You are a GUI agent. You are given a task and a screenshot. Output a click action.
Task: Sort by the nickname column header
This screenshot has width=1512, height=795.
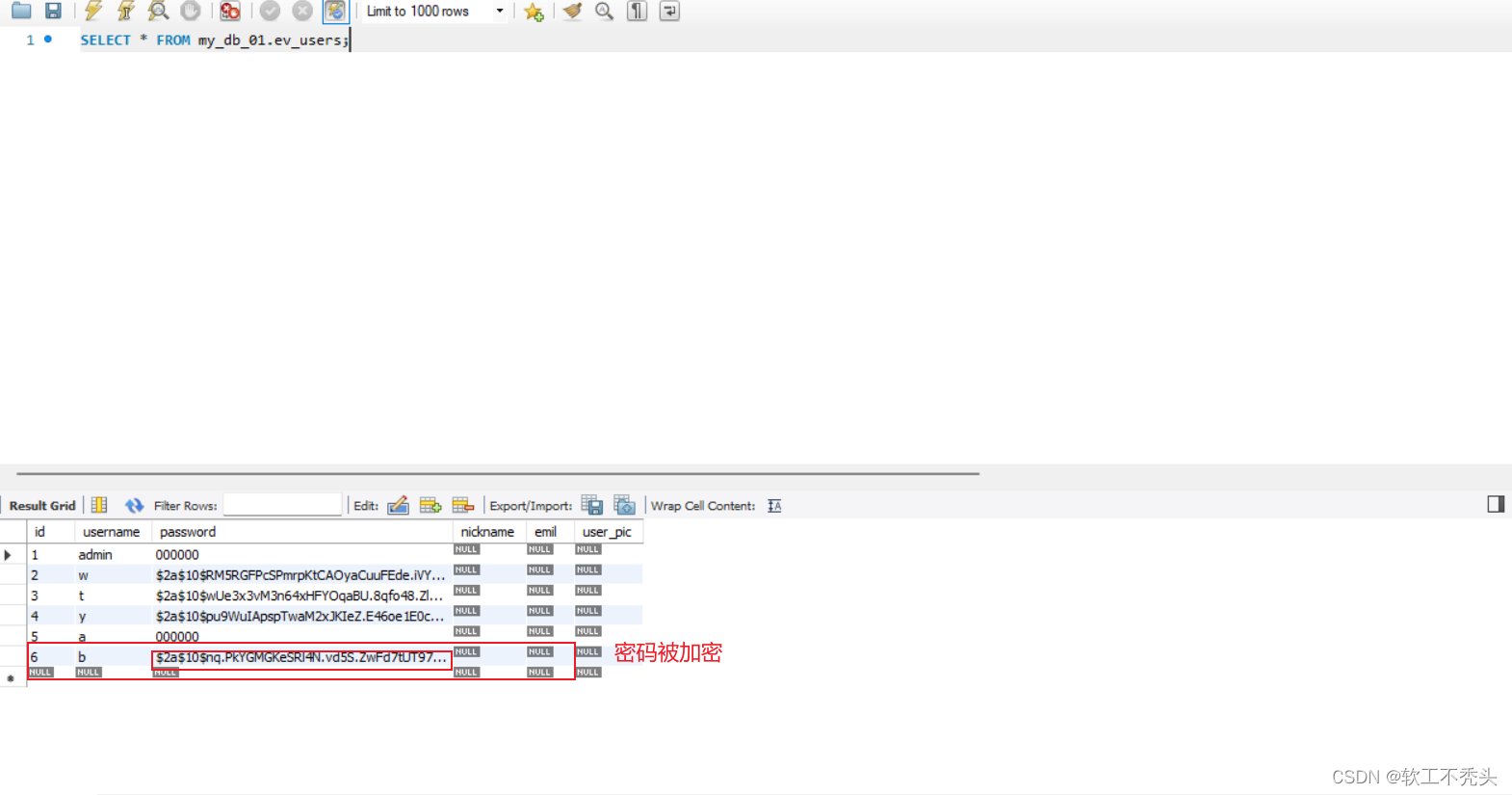click(x=487, y=532)
